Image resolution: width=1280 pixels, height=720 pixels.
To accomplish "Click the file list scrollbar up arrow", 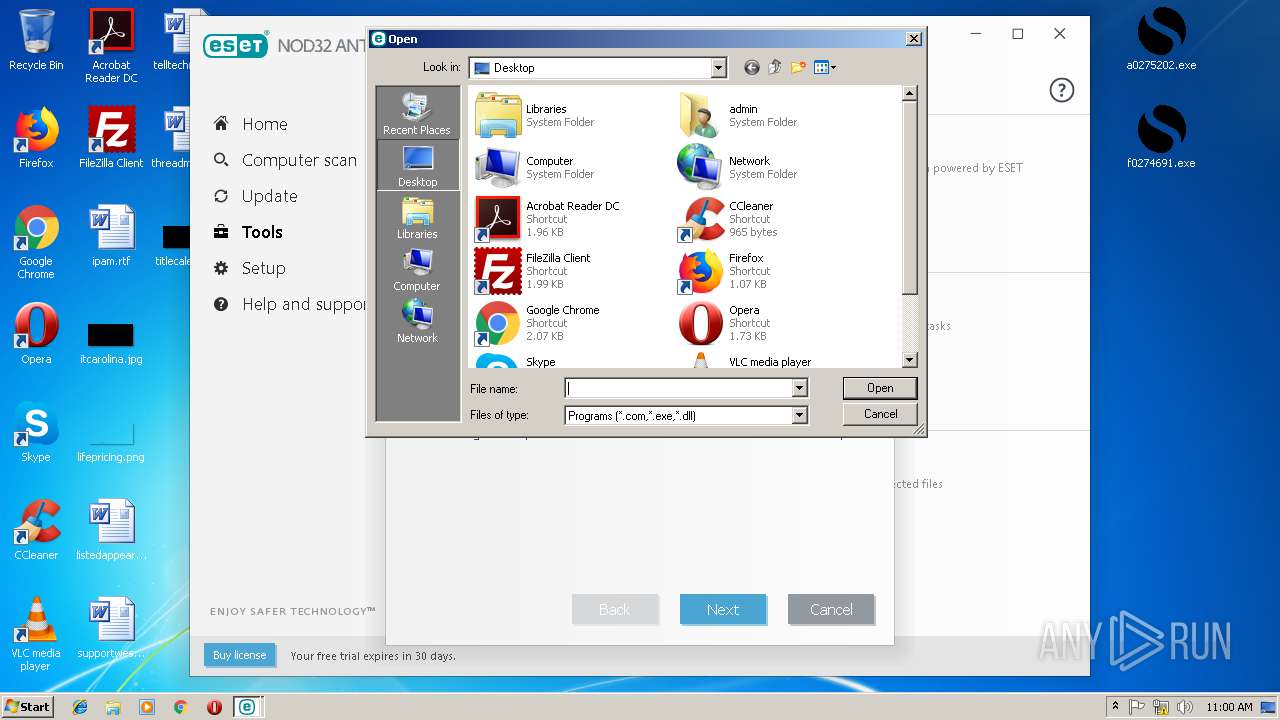I will click(909, 93).
